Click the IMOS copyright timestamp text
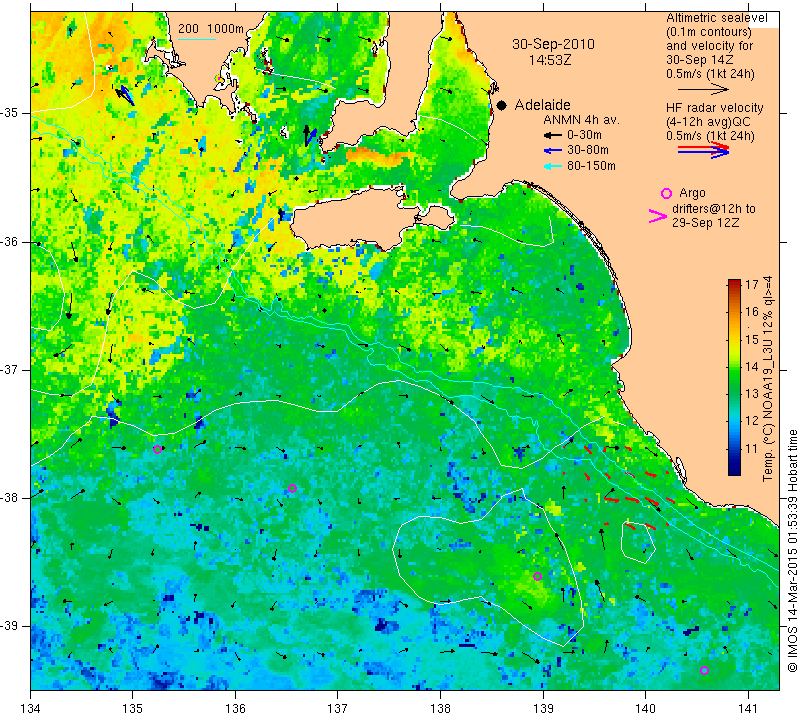Viewport: 800px width, 720px height. [792, 550]
